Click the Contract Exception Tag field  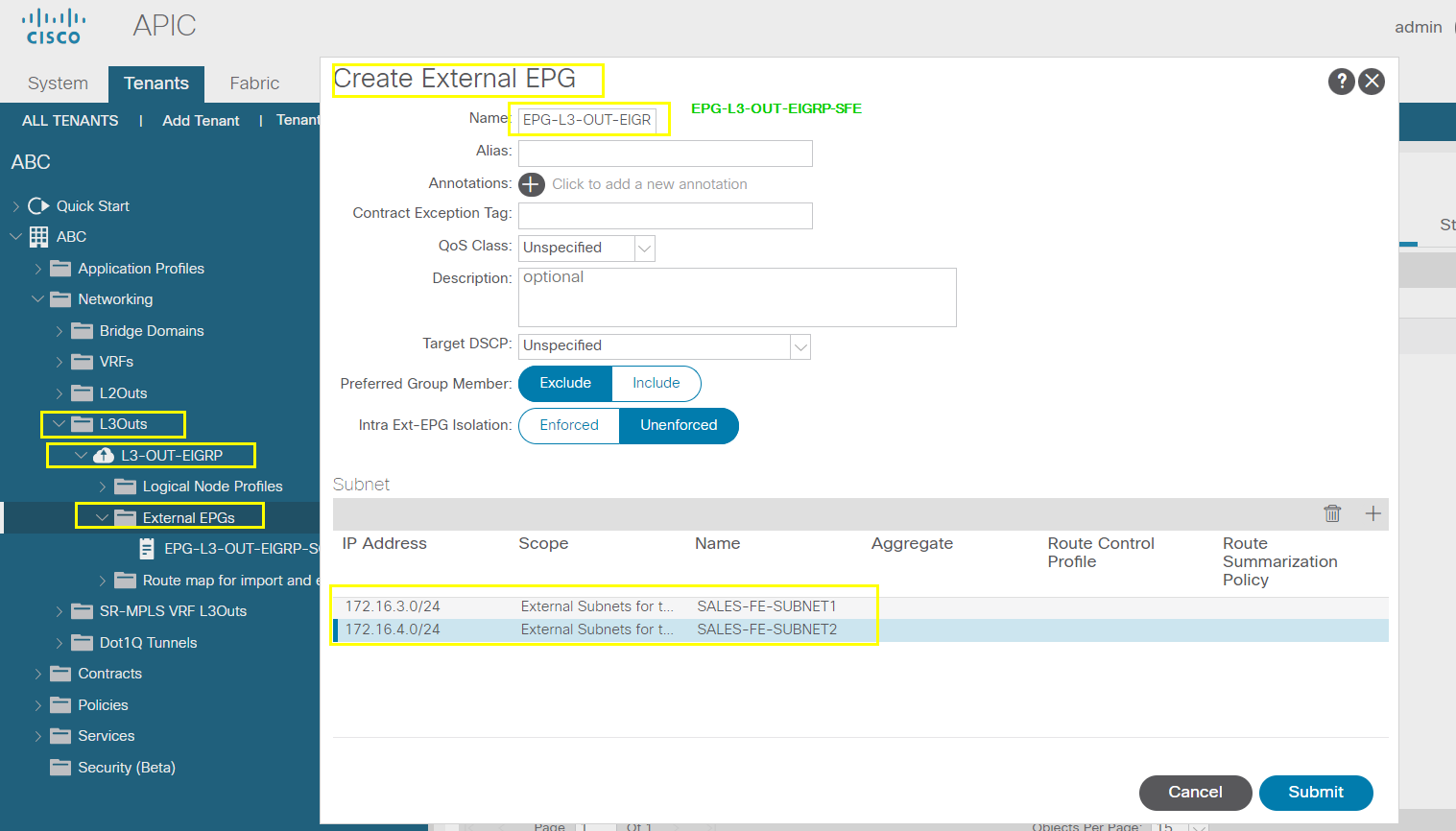coord(665,216)
